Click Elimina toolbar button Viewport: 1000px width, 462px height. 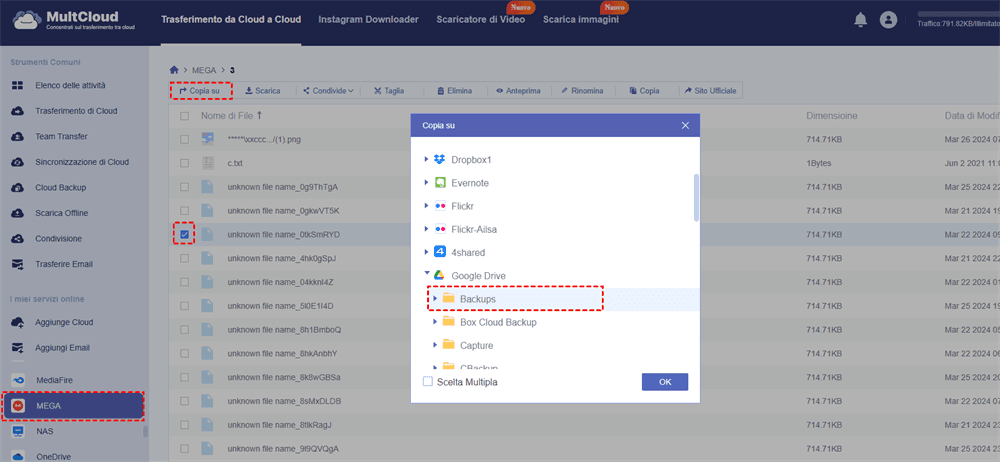(x=455, y=91)
